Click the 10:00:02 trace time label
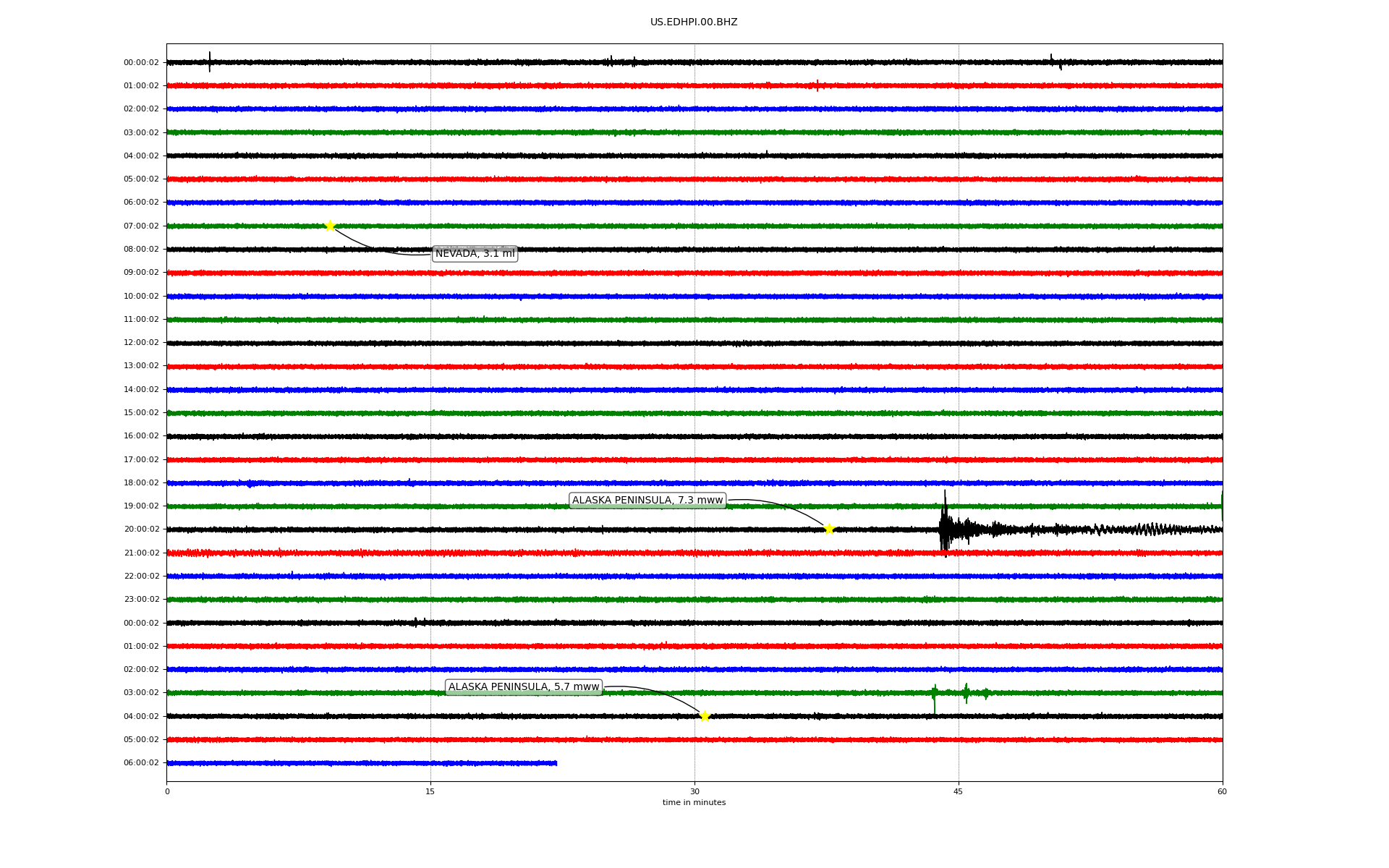The height and width of the screenshot is (868, 1389). (141, 297)
